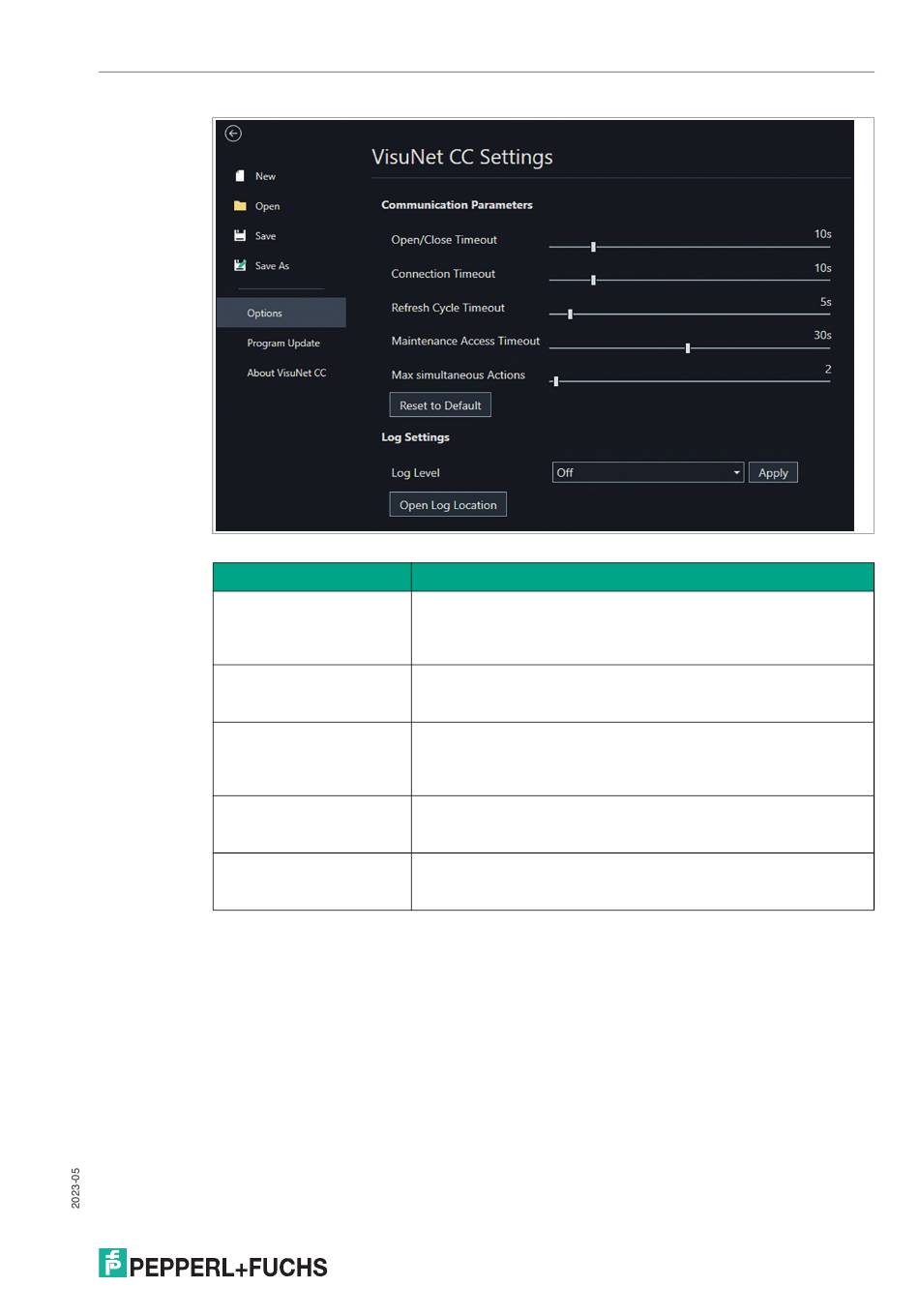Click the Log Level label
919x1316 pixels.
click(415, 473)
